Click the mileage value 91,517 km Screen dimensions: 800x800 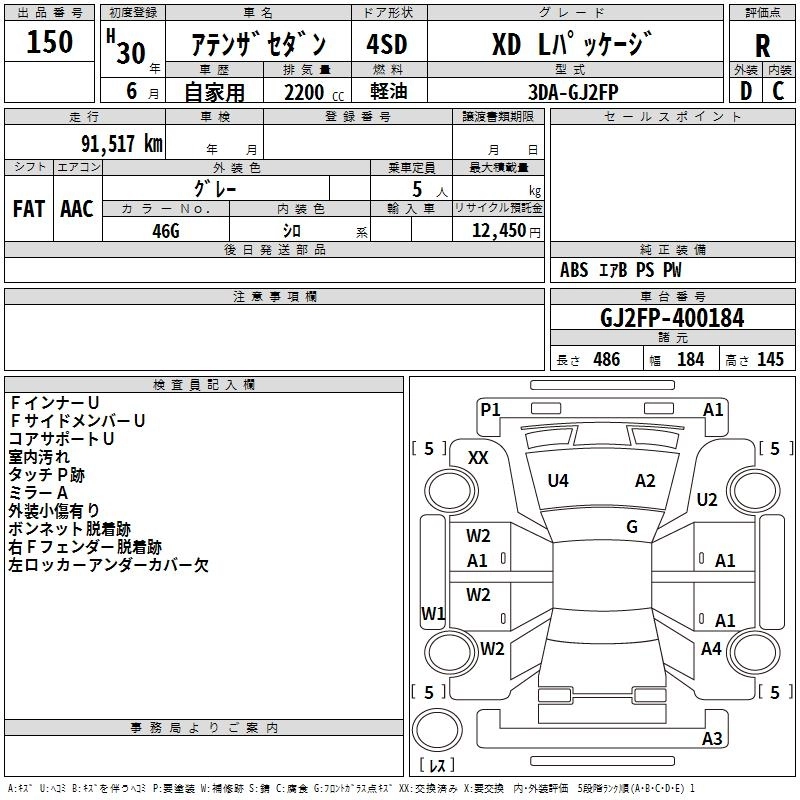pyautogui.click(x=115, y=143)
